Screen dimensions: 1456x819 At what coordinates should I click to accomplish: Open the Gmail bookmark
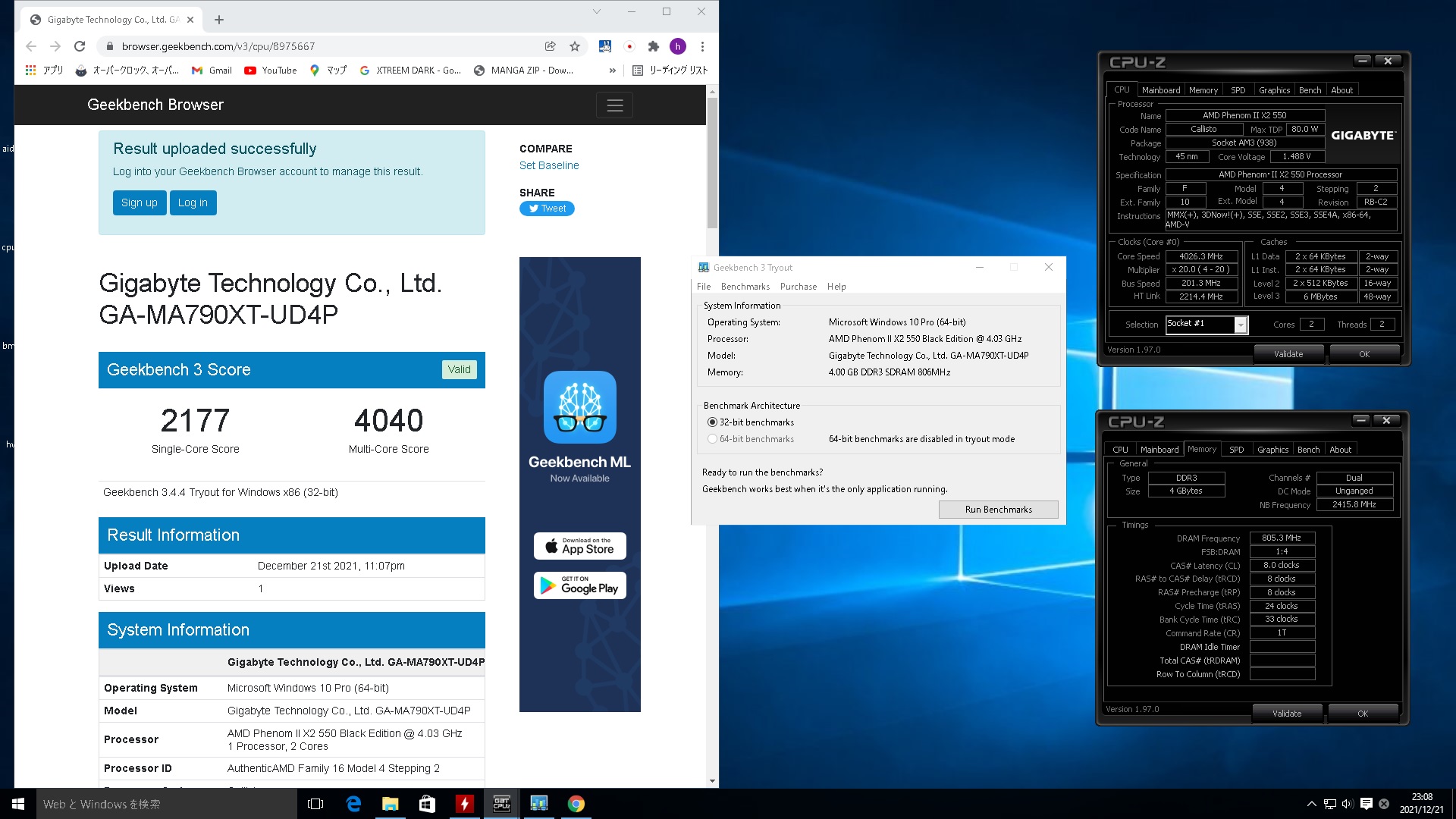[x=212, y=70]
